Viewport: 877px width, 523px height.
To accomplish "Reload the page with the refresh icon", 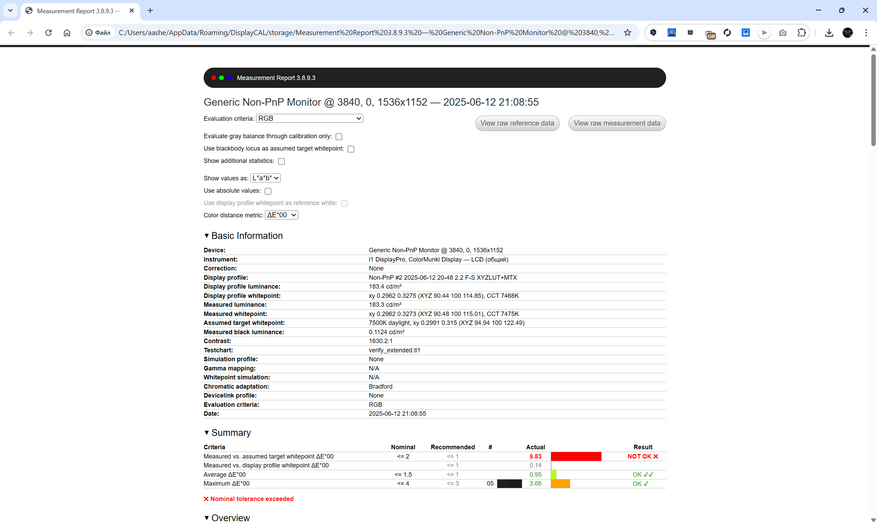I will 48,32.
